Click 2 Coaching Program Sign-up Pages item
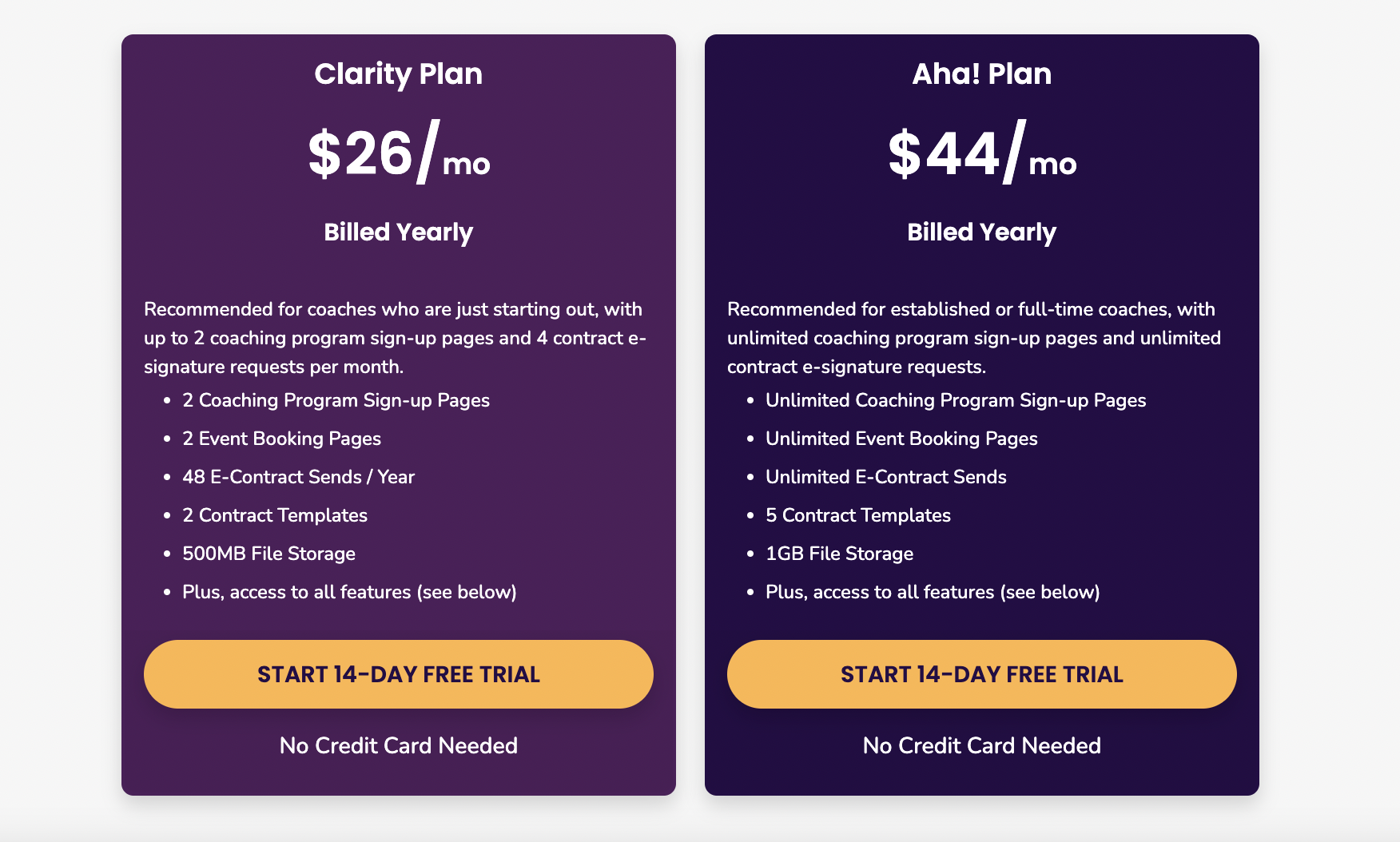The width and height of the screenshot is (1400, 842). point(336,400)
